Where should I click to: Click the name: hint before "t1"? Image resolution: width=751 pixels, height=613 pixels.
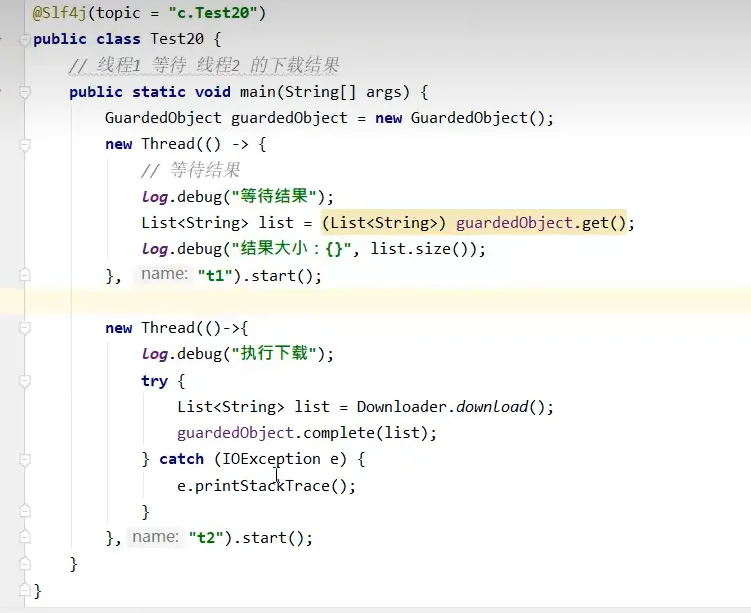[x=164, y=274]
